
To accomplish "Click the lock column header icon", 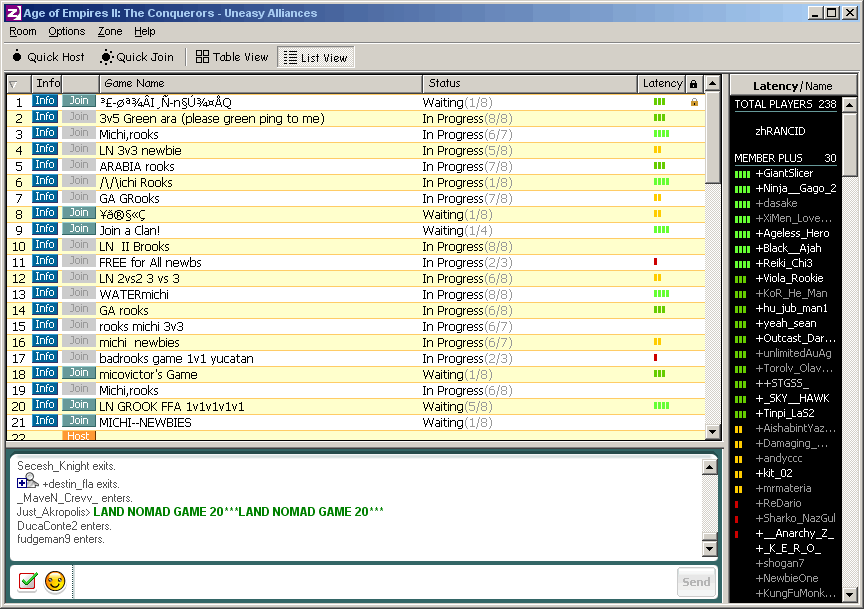I will tap(694, 84).
